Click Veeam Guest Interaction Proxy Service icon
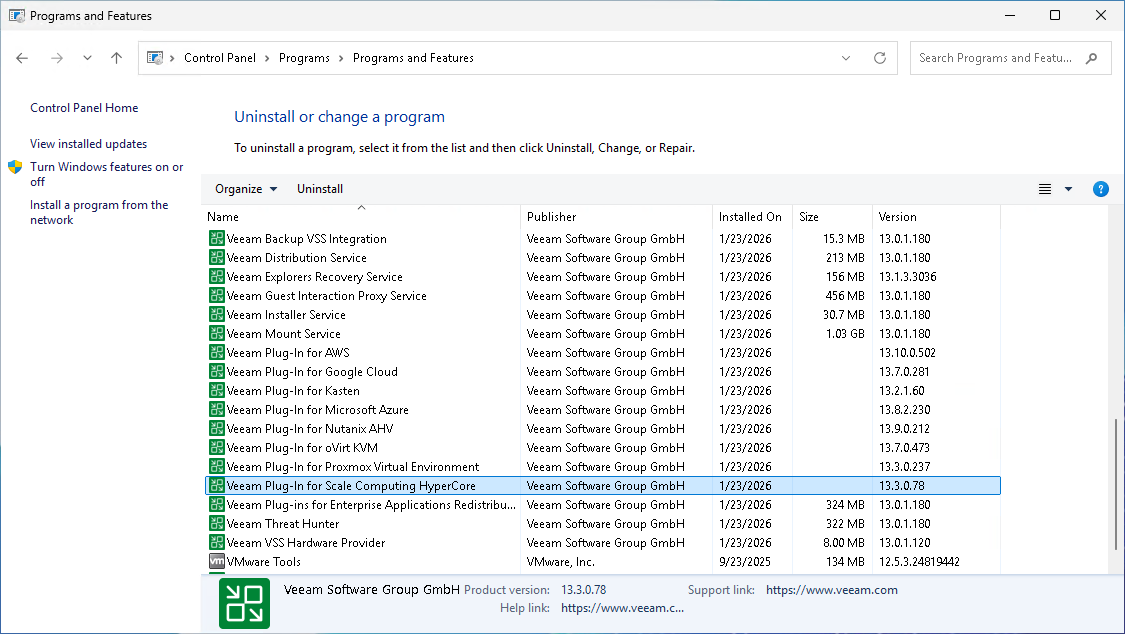 click(x=217, y=295)
